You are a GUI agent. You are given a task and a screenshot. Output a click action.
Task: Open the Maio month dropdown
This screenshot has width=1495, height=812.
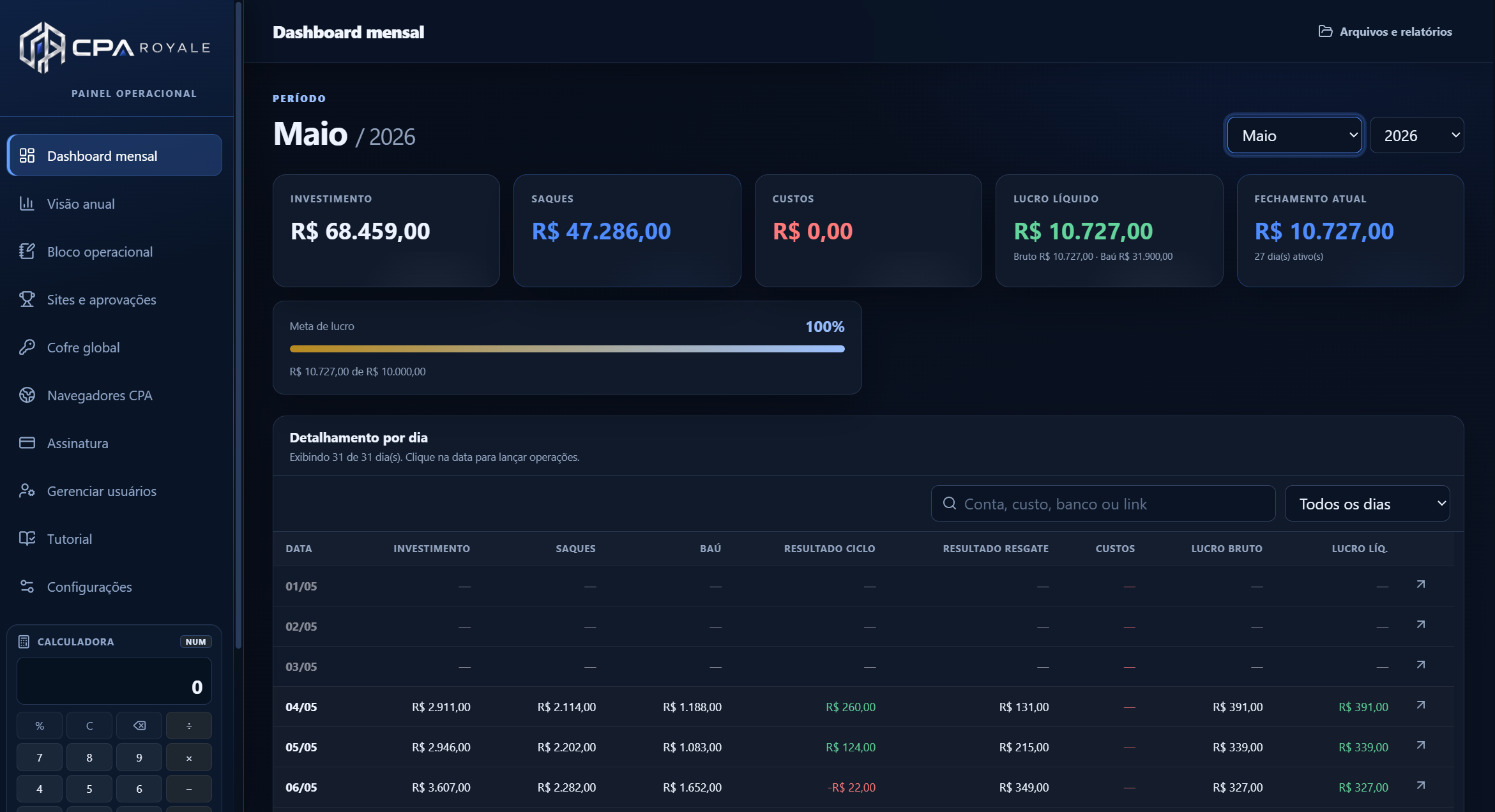(x=1294, y=135)
